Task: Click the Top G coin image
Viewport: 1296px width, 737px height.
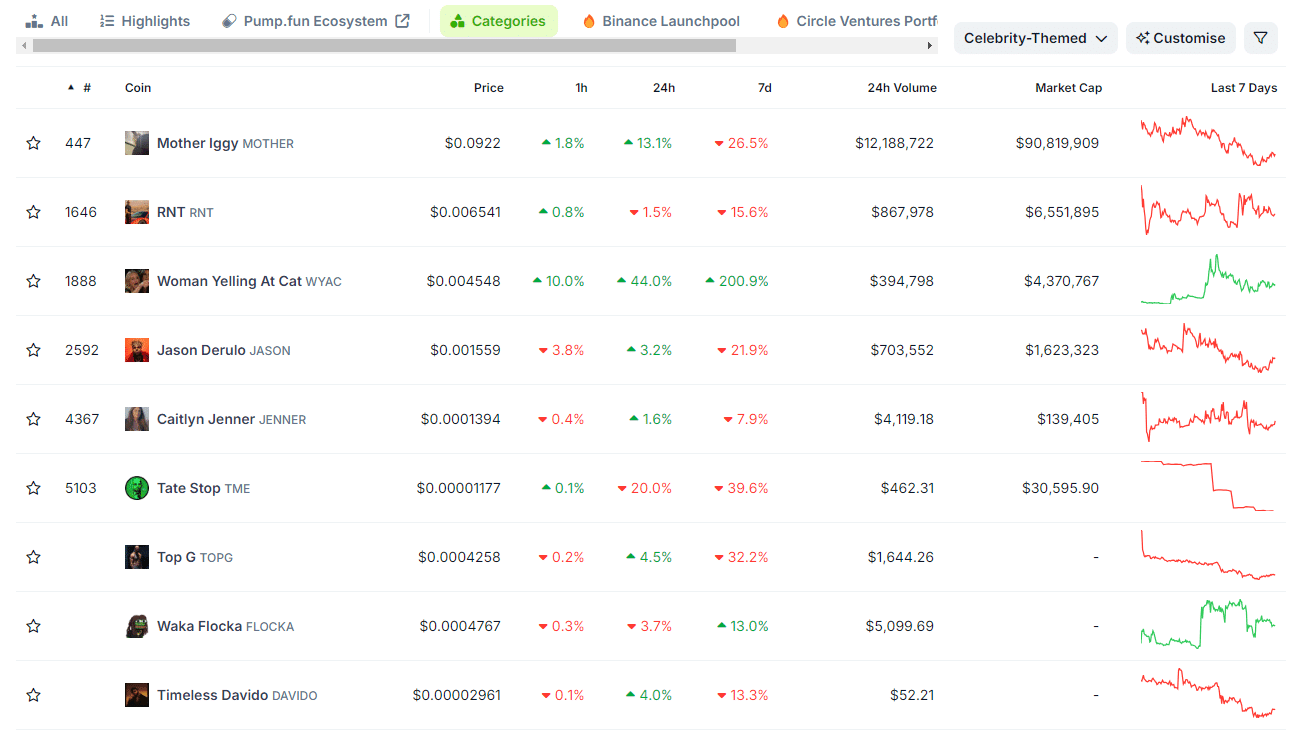Action: click(x=137, y=557)
